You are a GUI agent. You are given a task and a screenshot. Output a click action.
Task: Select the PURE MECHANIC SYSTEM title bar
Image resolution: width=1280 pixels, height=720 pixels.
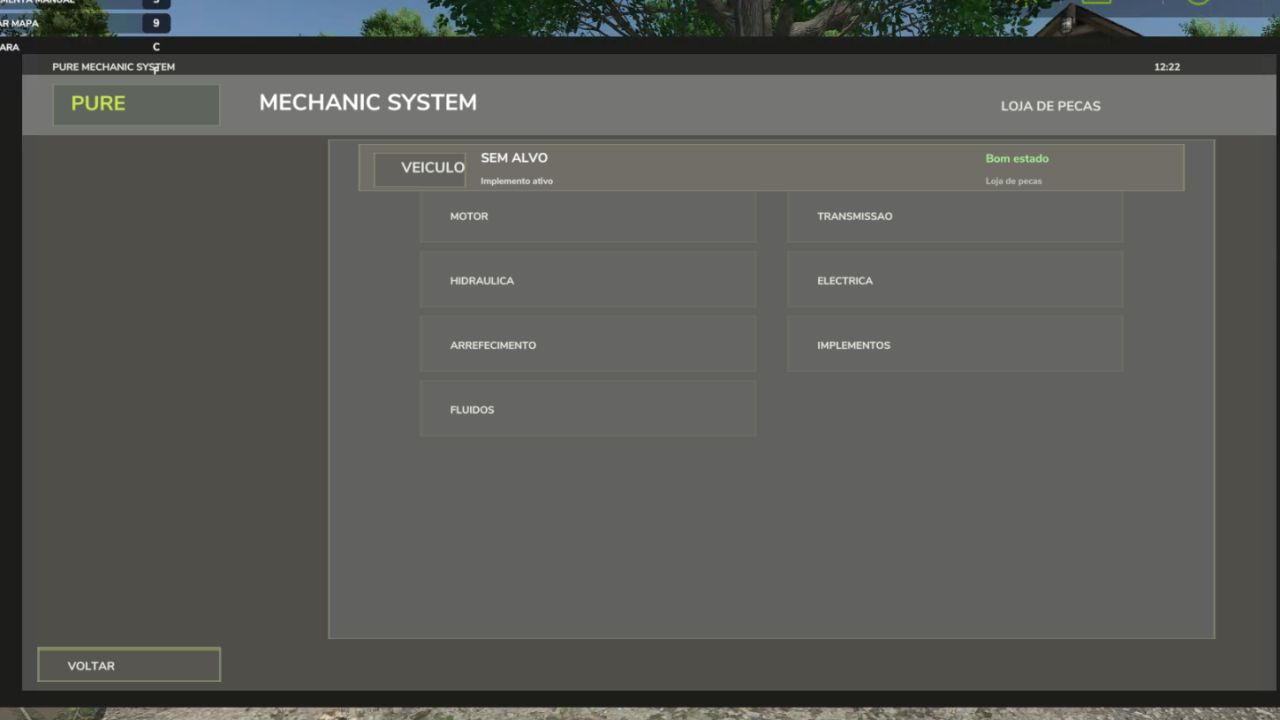[113, 66]
